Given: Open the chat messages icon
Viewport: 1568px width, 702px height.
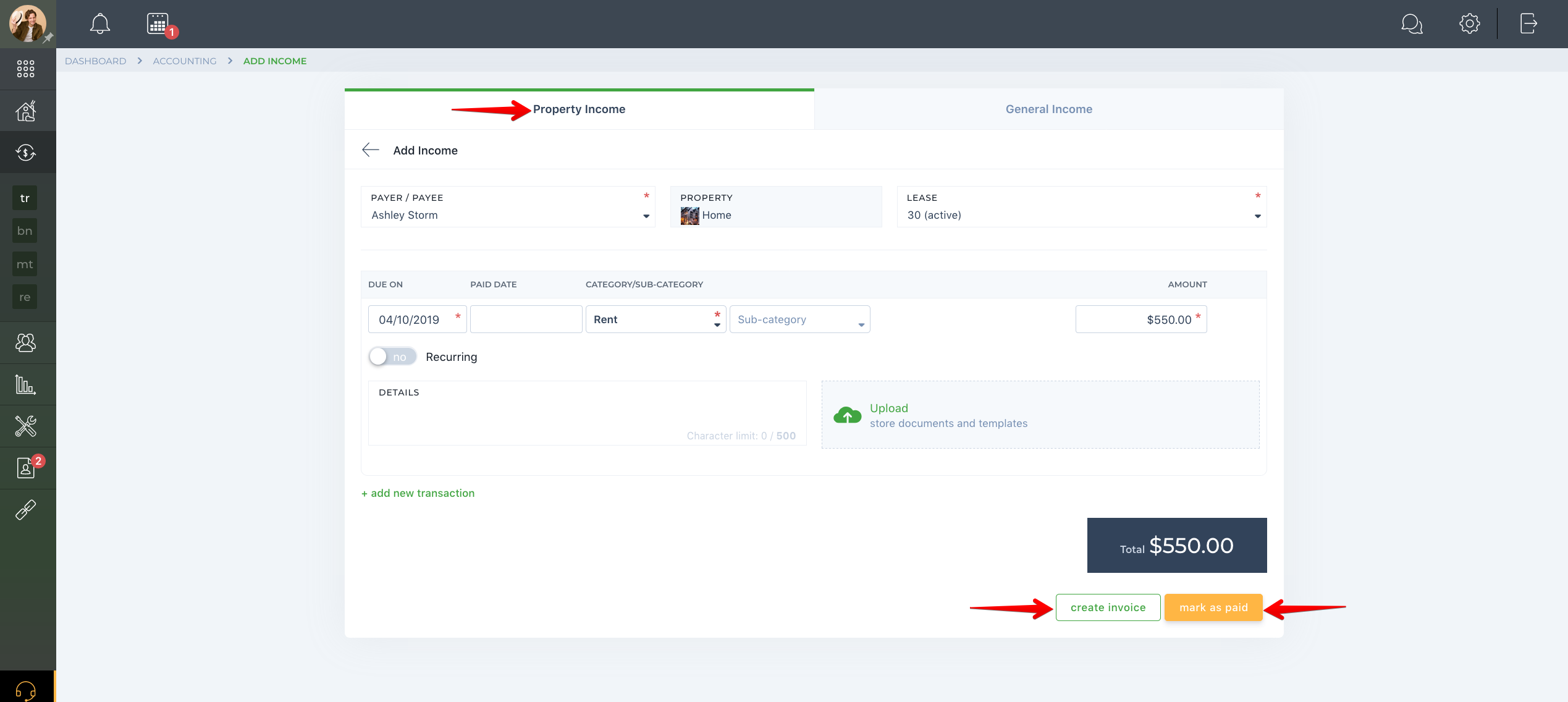Looking at the screenshot, I should click(x=1412, y=24).
